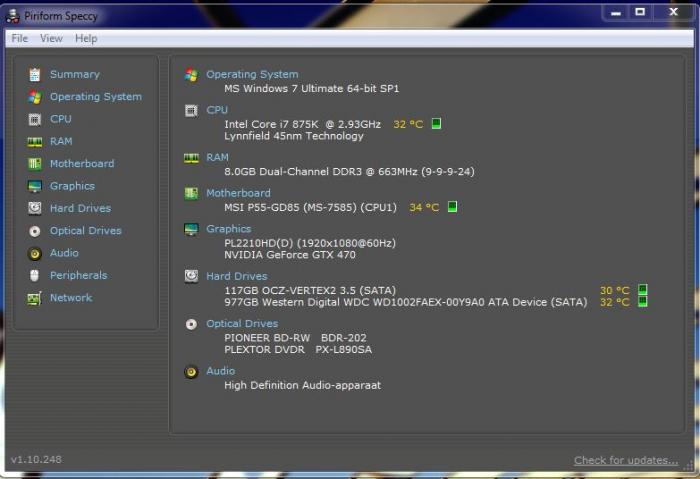700x479 pixels.
Task: Click the Windows flag icon in sidebar
Action: click(35, 97)
